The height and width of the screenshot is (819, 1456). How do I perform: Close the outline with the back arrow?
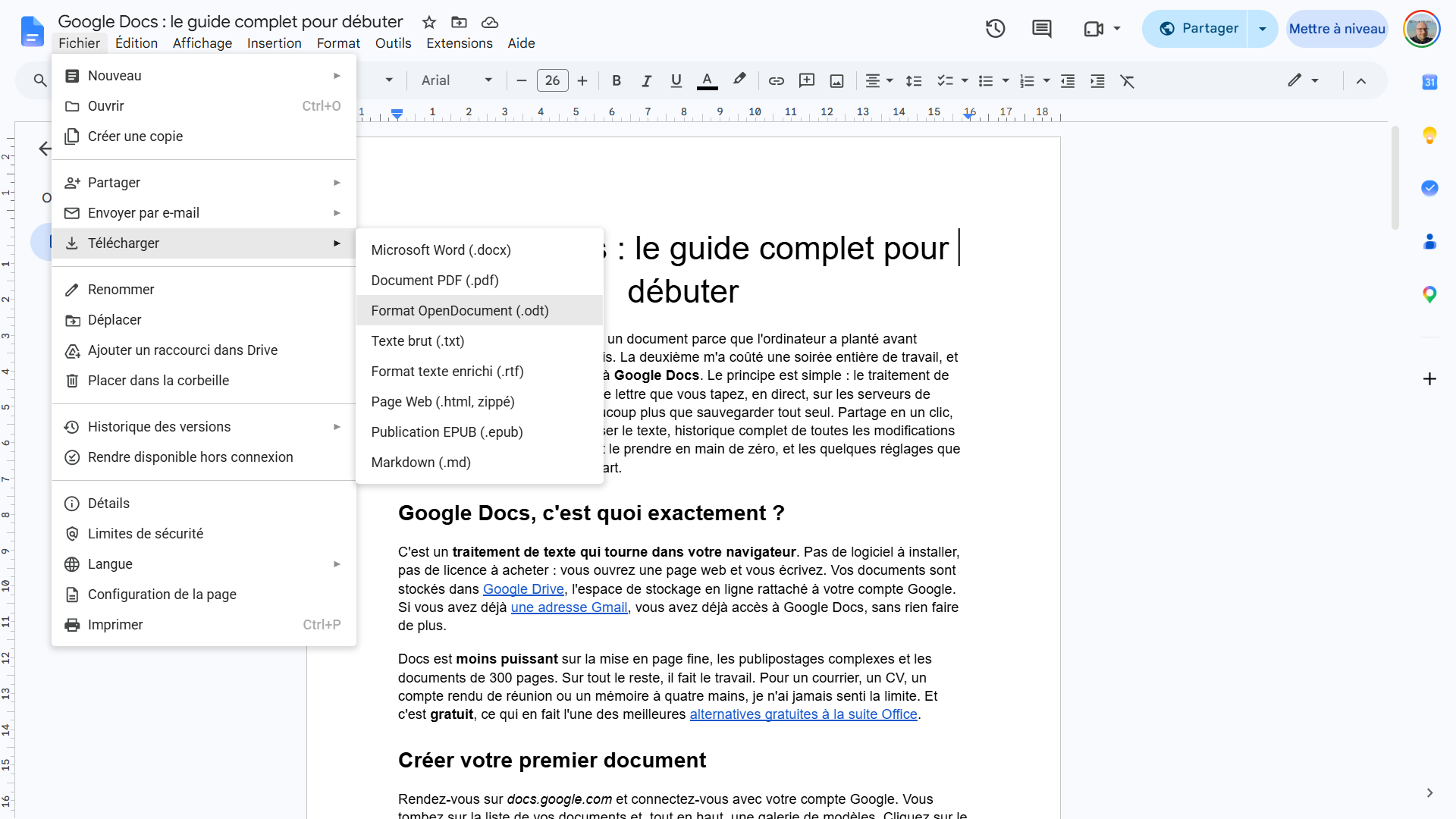pyautogui.click(x=45, y=149)
